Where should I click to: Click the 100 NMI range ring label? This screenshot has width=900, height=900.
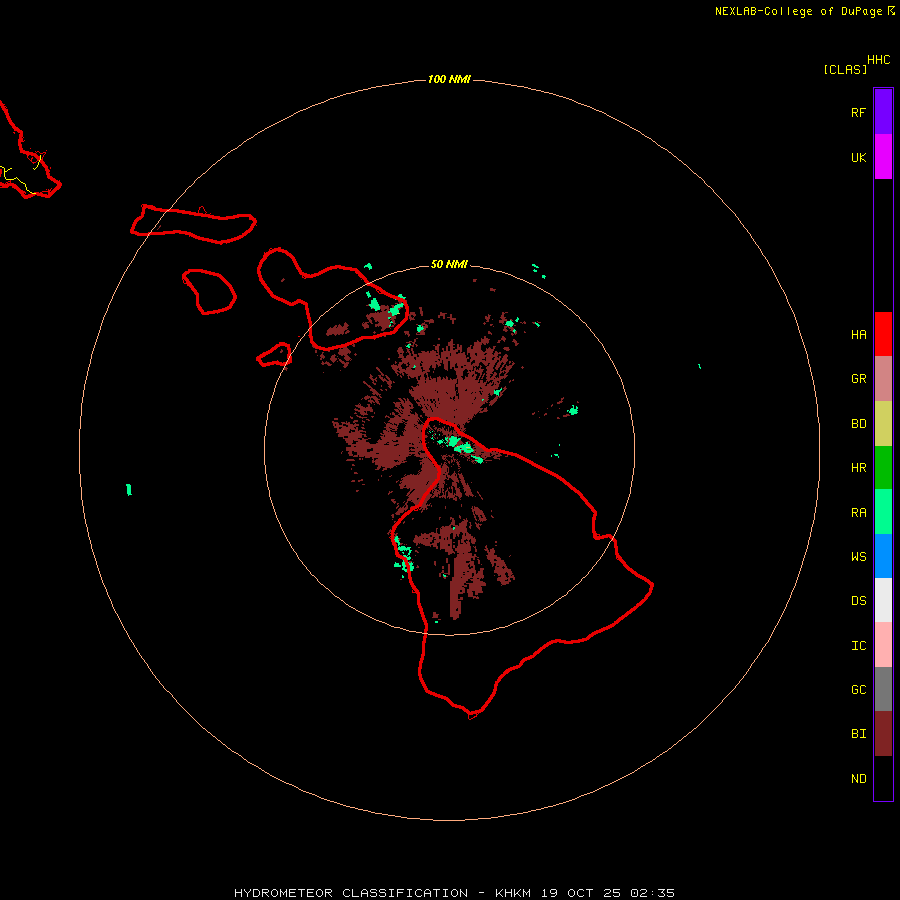pos(449,79)
